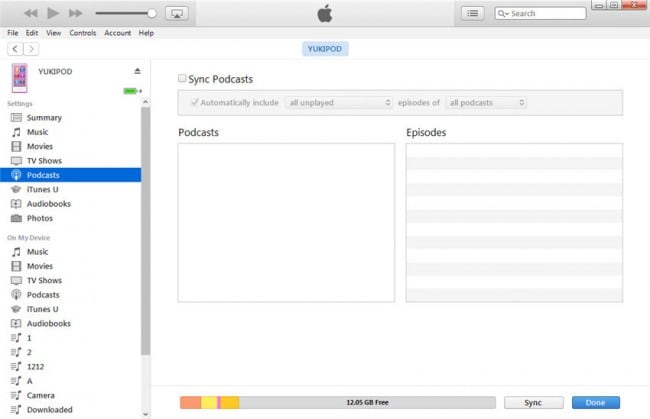Open the all podcasts dropdown

point(486,102)
